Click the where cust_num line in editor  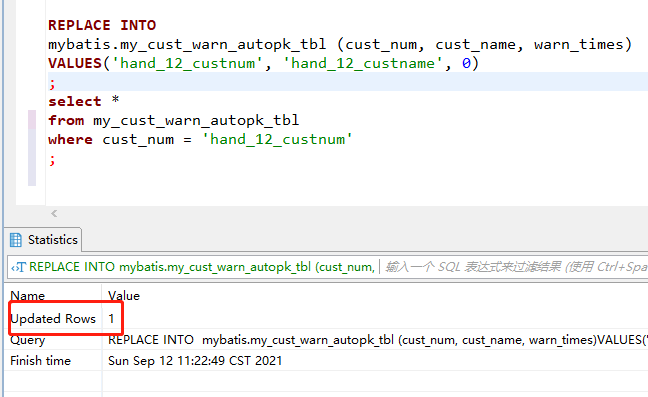[x=200, y=140]
